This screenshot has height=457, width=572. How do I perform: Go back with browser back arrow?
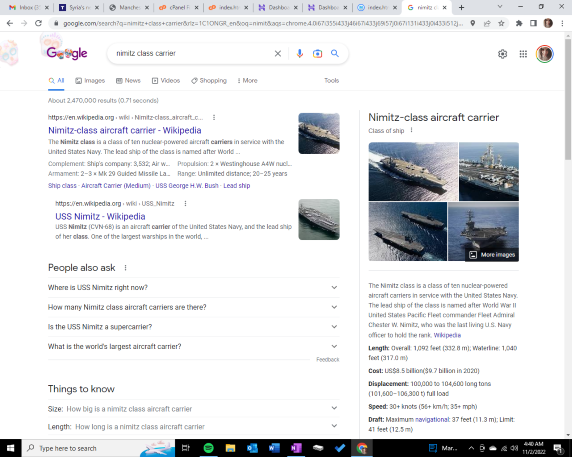(10, 23)
